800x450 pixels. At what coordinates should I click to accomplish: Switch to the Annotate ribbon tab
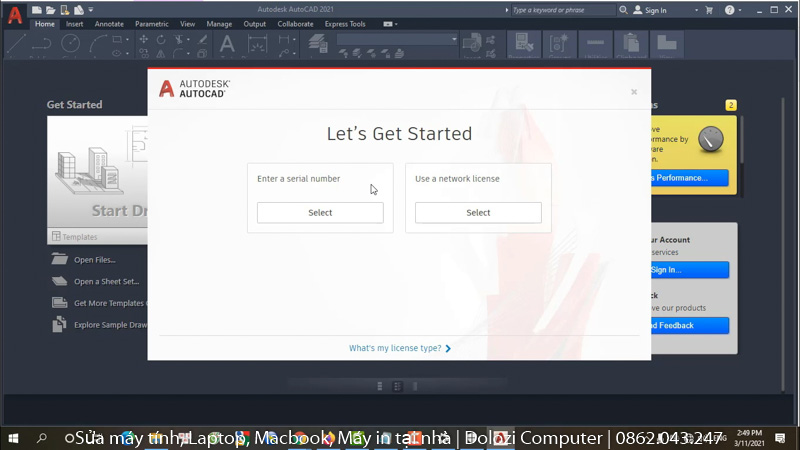109,24
